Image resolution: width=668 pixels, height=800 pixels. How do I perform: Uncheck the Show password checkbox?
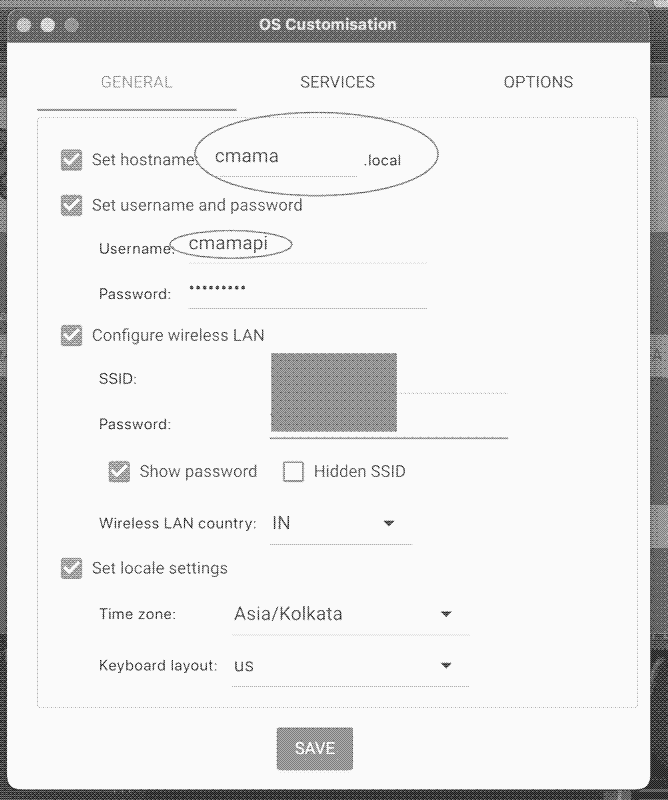pyautogui.click(x=120, y=471)
